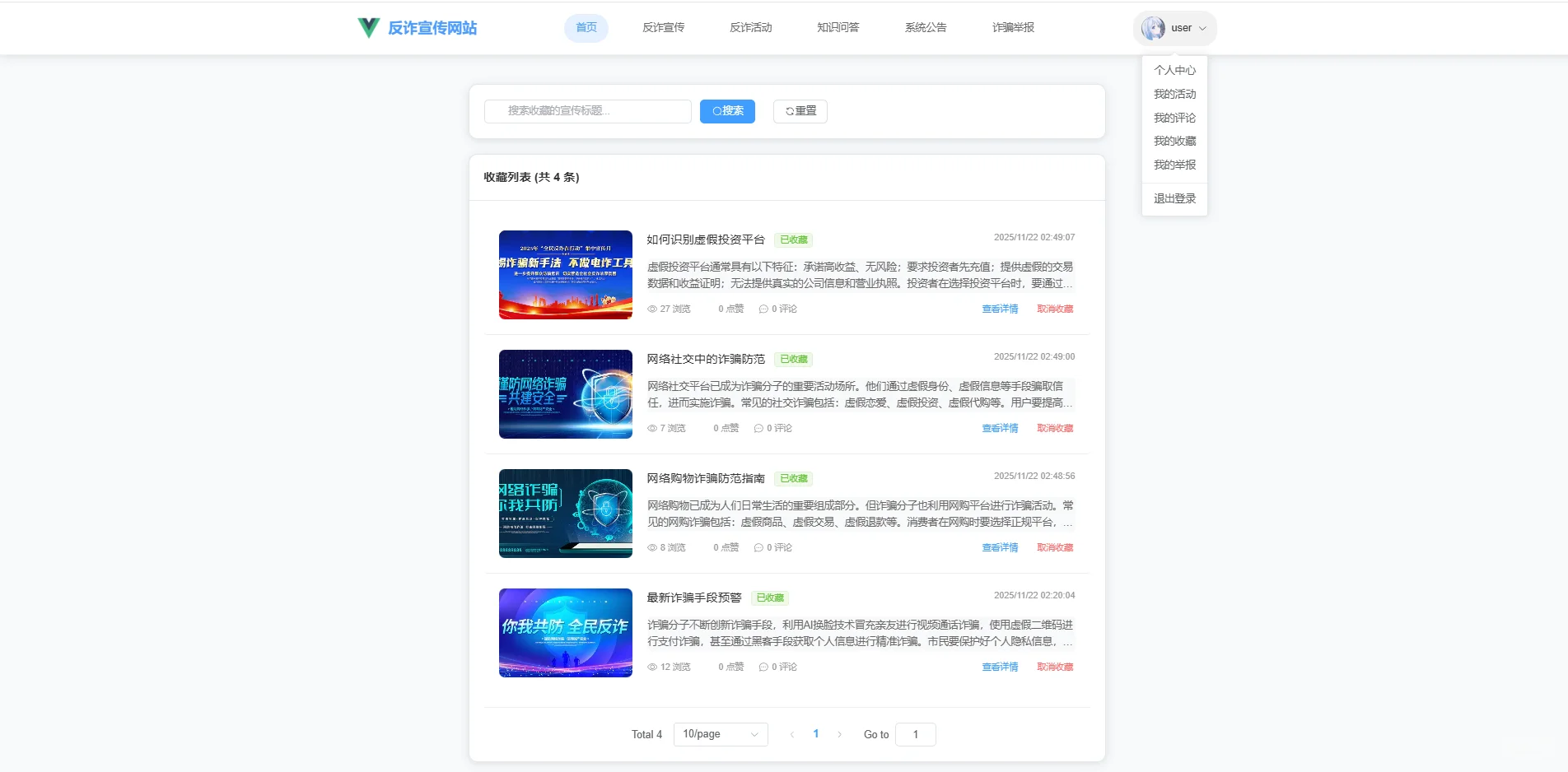Open the 10/page page size dropdown
Viewport: 1568px width, 772px height.
click(x=720, y=734)
